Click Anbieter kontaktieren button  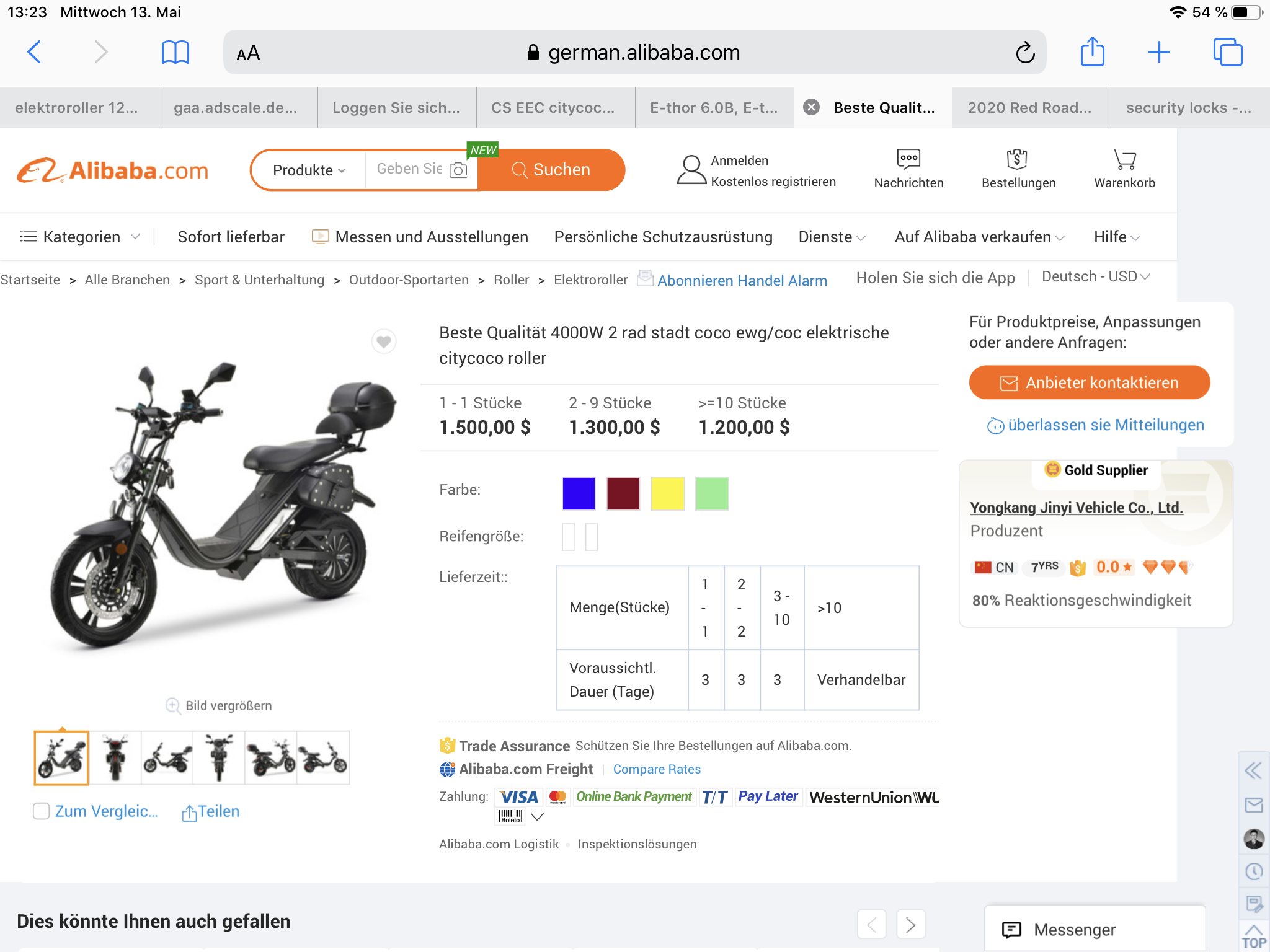tap(1090, 382)
